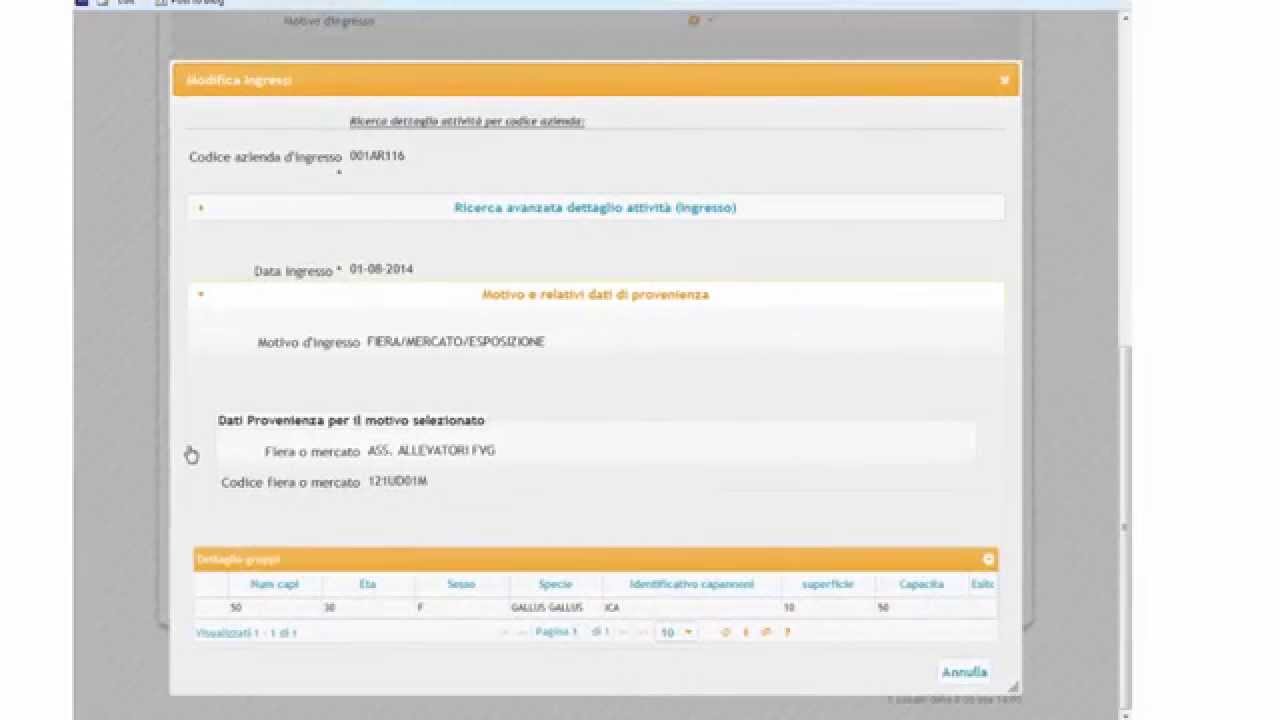Sort by Età column header
Screen dimensions: 1280x720
tap(367, 584)
